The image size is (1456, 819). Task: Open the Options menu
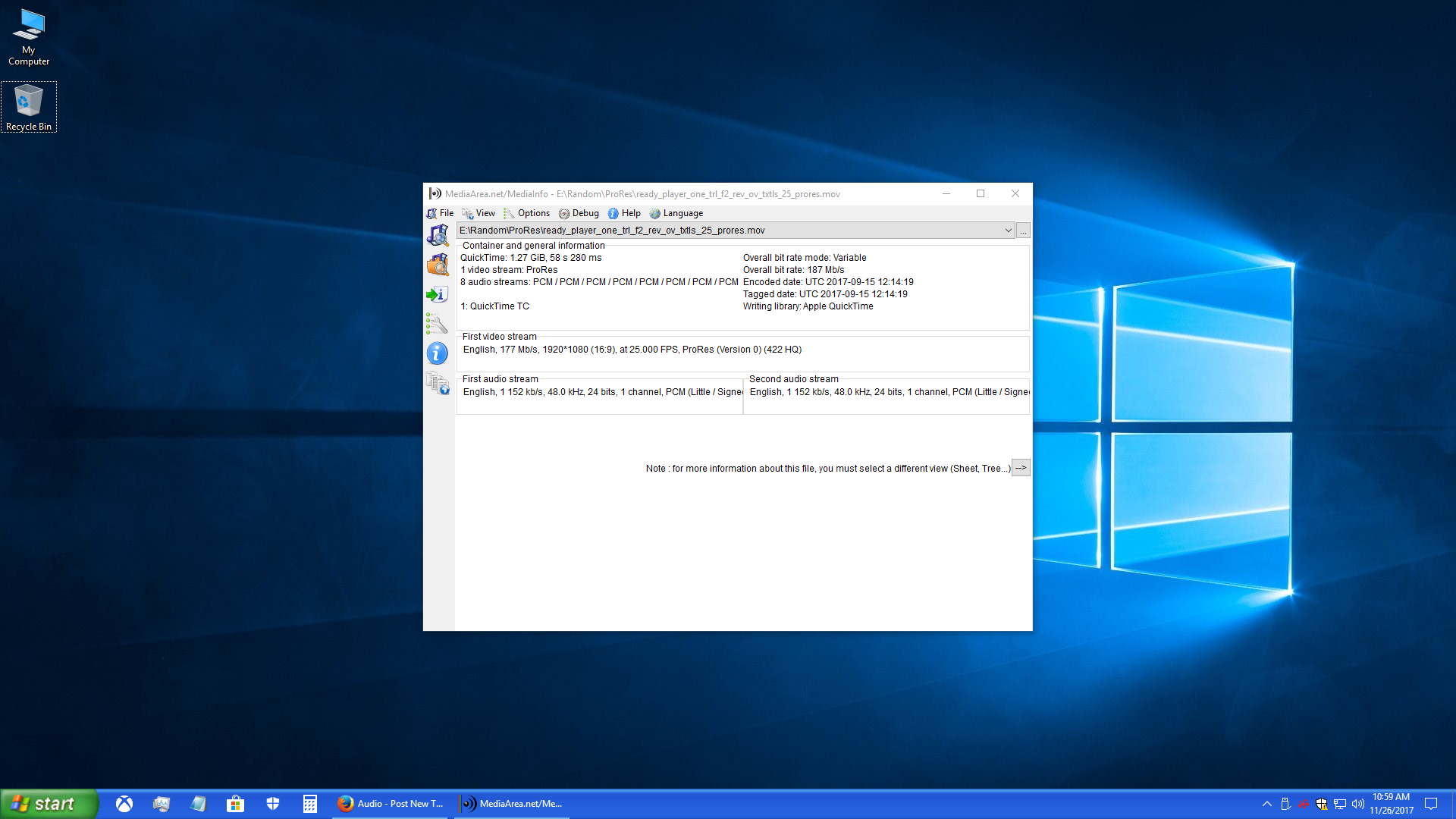[527, 214]
